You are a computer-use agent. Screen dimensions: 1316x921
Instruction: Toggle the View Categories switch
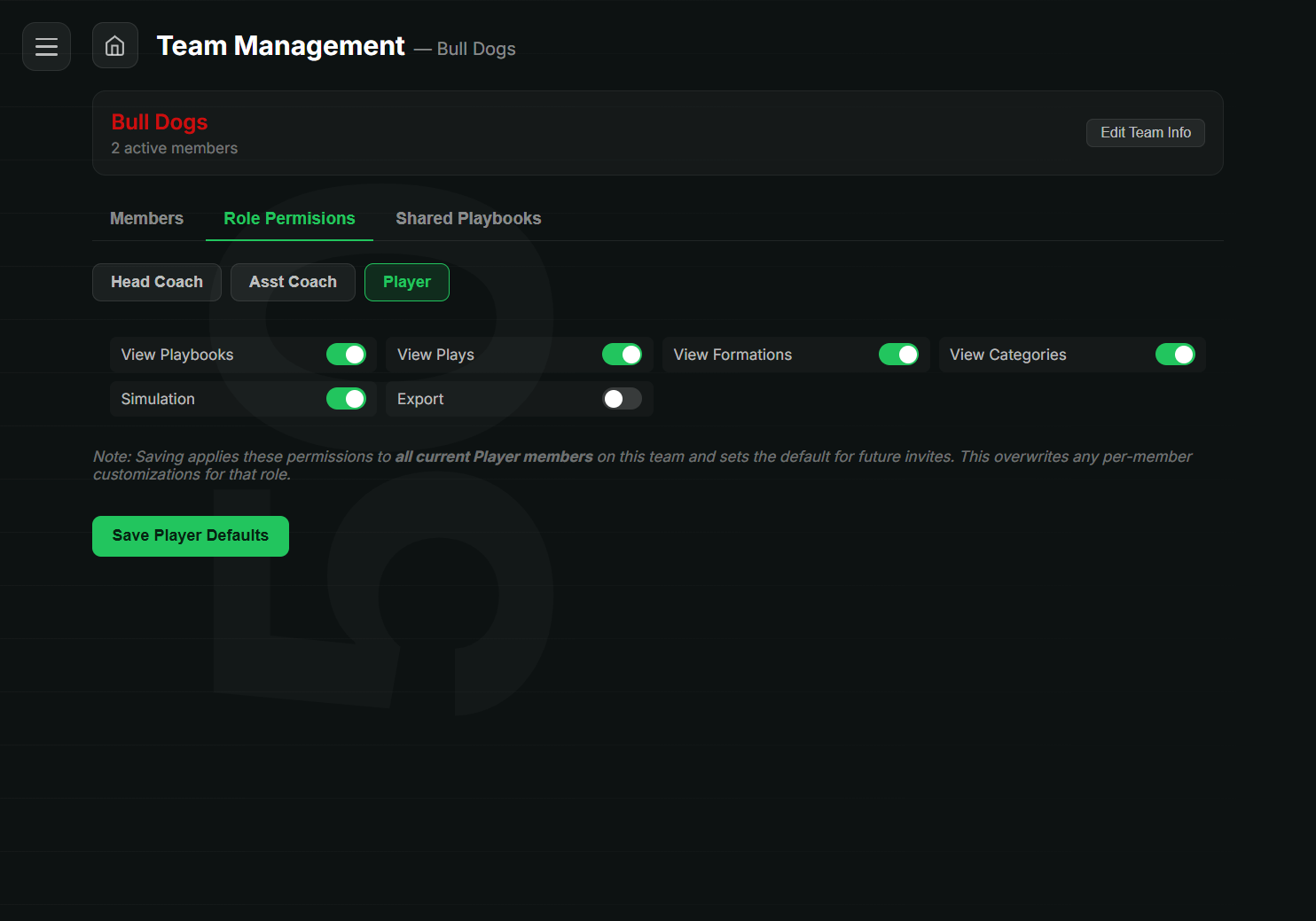click(1175, 355)
